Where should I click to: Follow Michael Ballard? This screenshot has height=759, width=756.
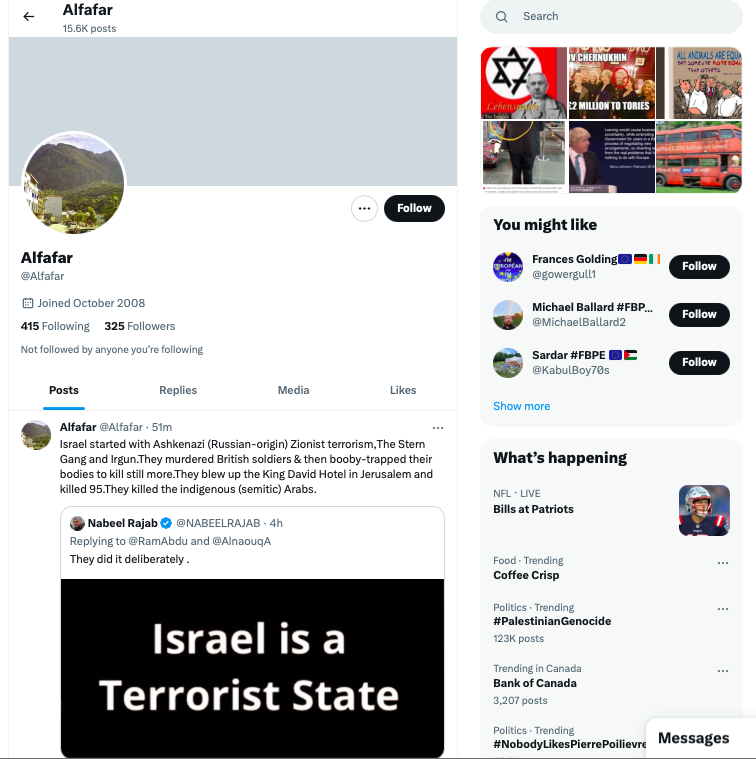pyautogui.click(x=699, y=315)
